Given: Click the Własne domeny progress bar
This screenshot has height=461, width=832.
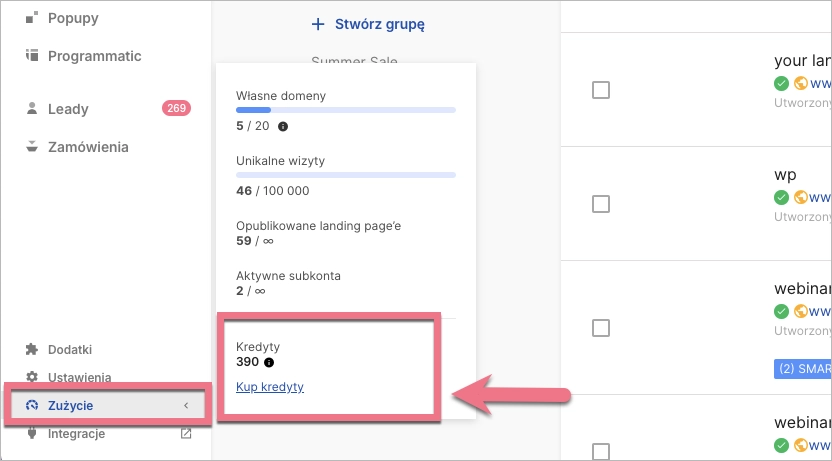Looking at the screenshot, I should click(346, 108).
